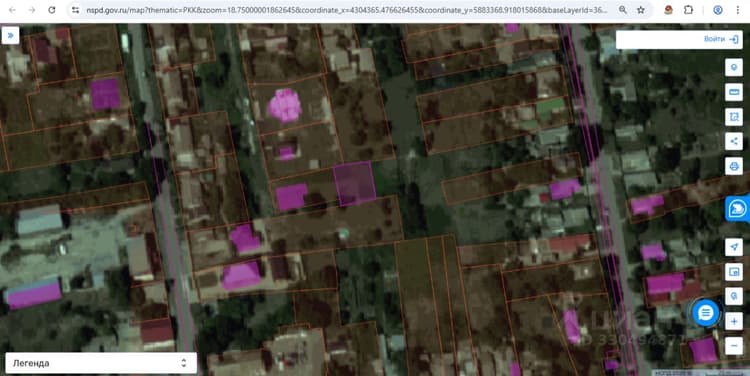Open the round blue chat button
The width and height of the screenshot is (750, 376).
coord(706,313)
